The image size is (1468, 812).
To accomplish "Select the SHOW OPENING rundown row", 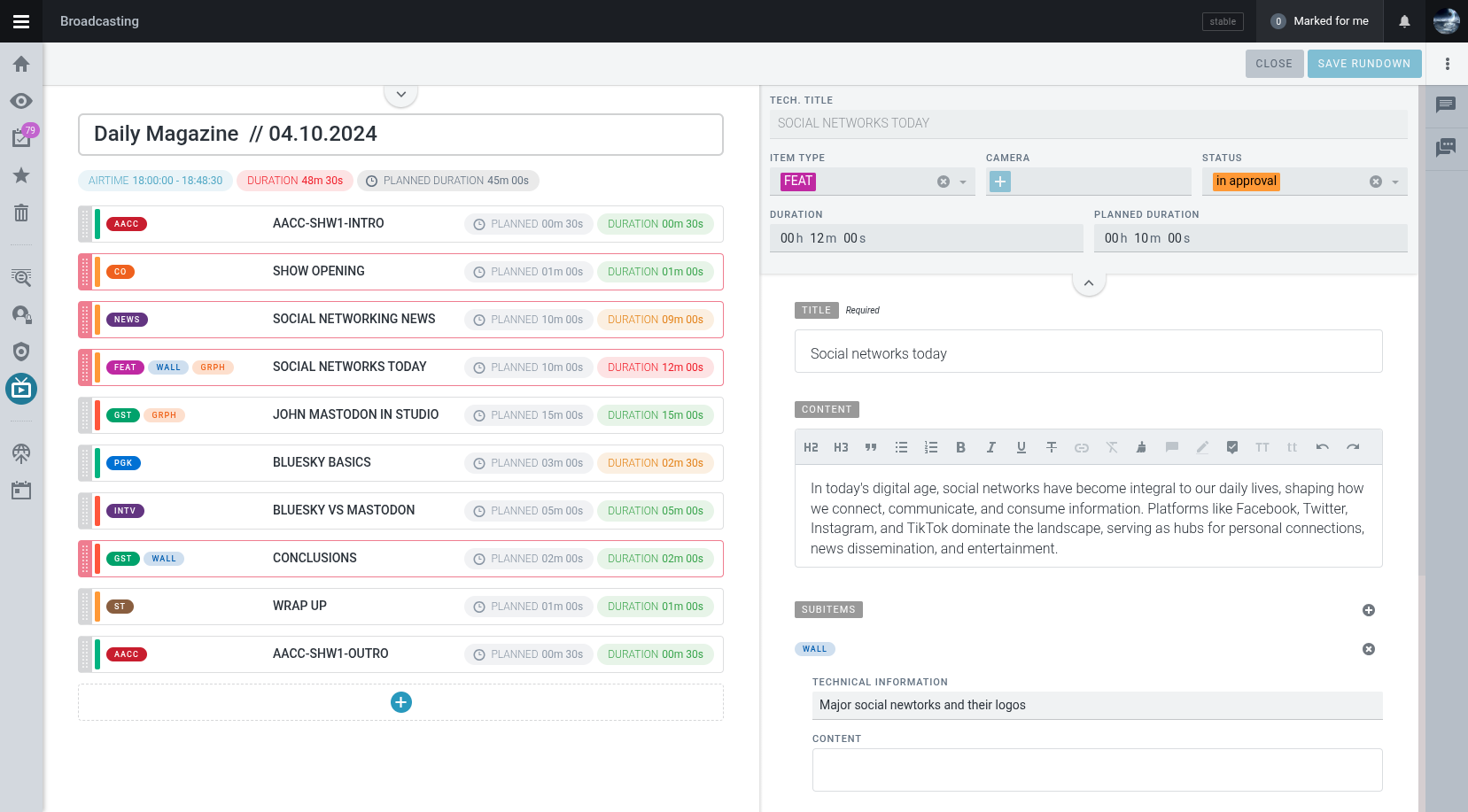I will point(400,272).
